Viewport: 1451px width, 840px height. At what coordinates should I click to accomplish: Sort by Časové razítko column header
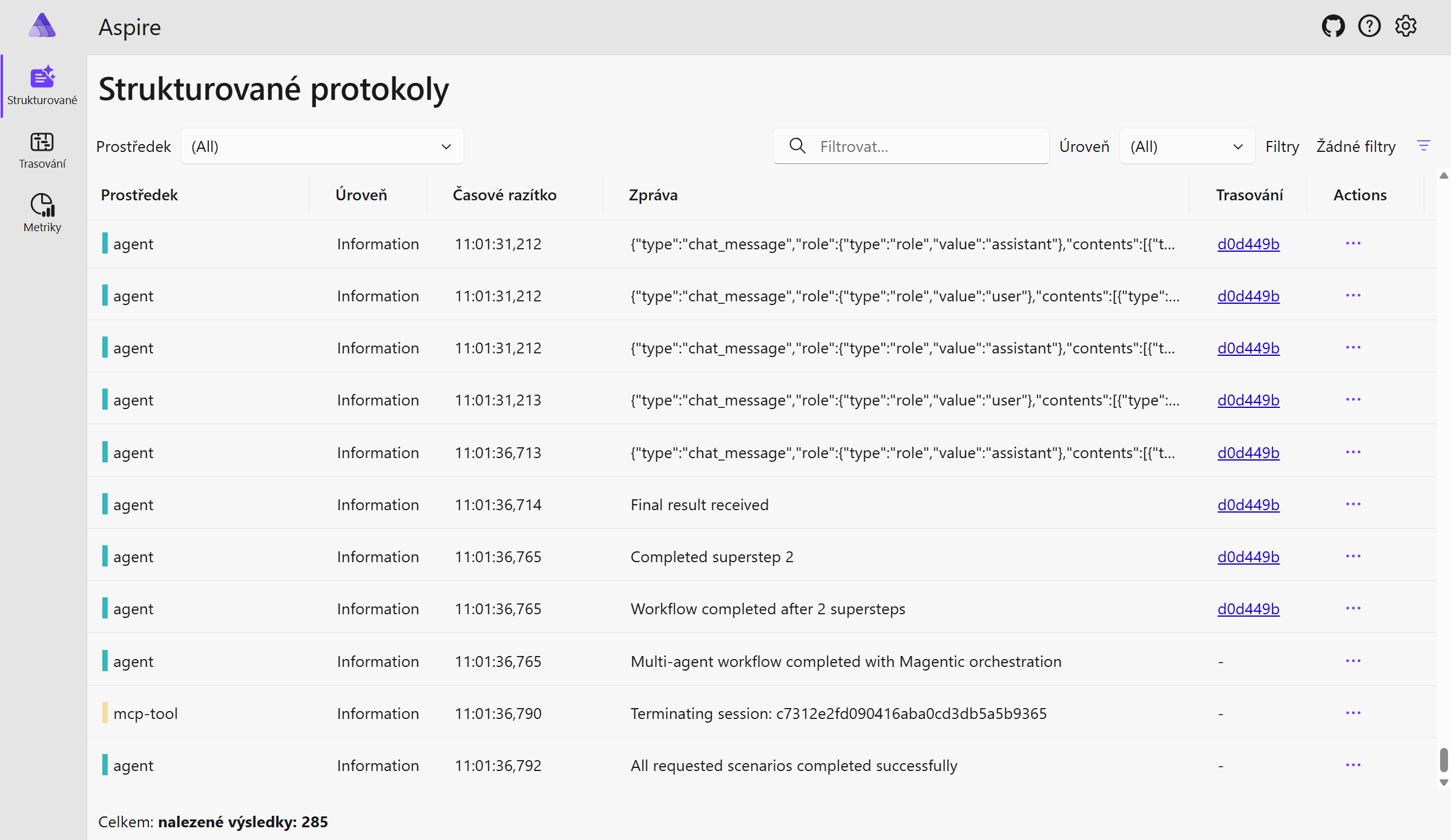(504, 195)
